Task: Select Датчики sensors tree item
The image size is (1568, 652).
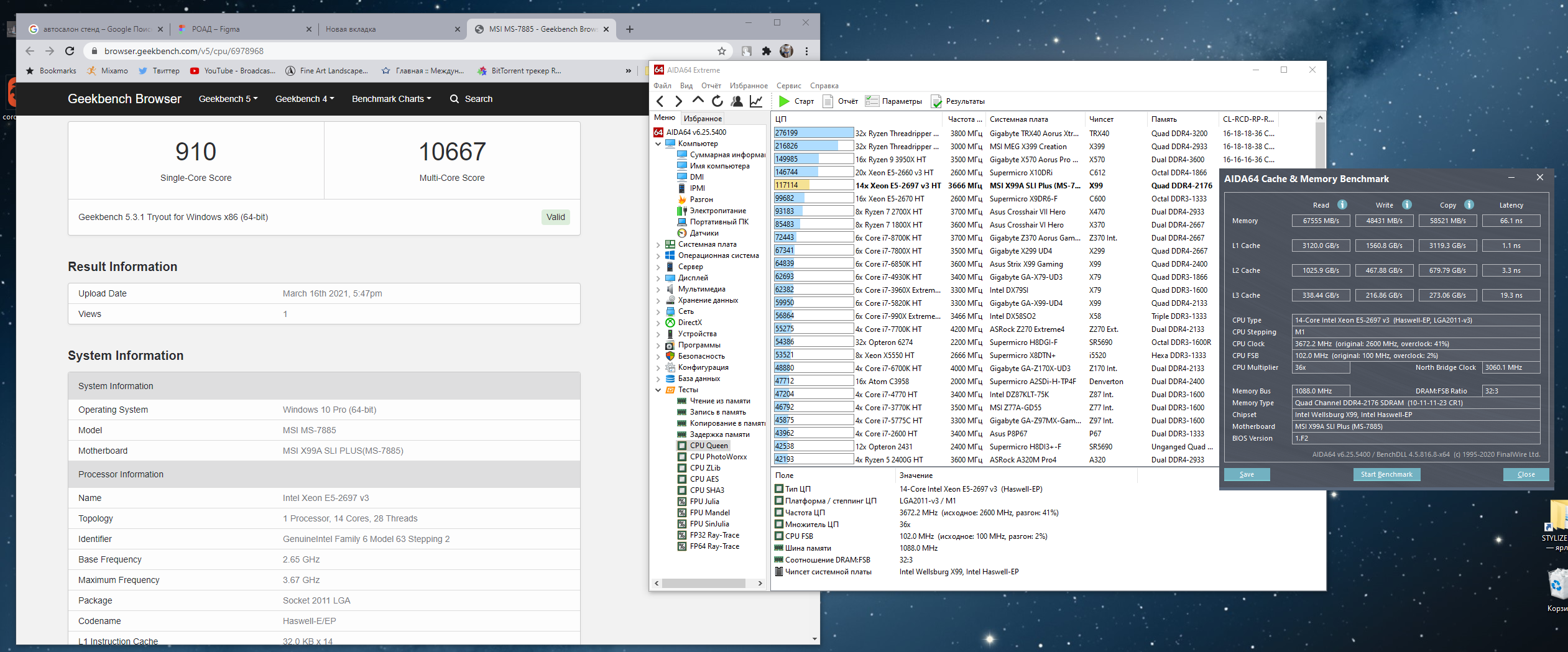Action: pos(704,233)
